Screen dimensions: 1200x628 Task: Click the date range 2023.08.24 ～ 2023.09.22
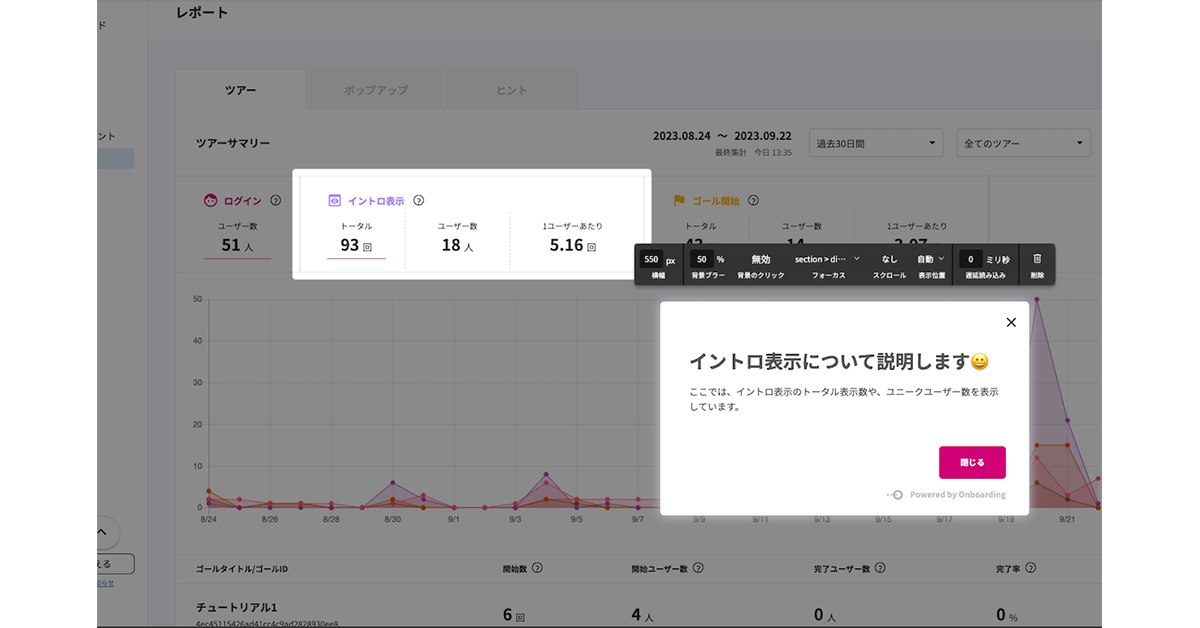(721, 136)
